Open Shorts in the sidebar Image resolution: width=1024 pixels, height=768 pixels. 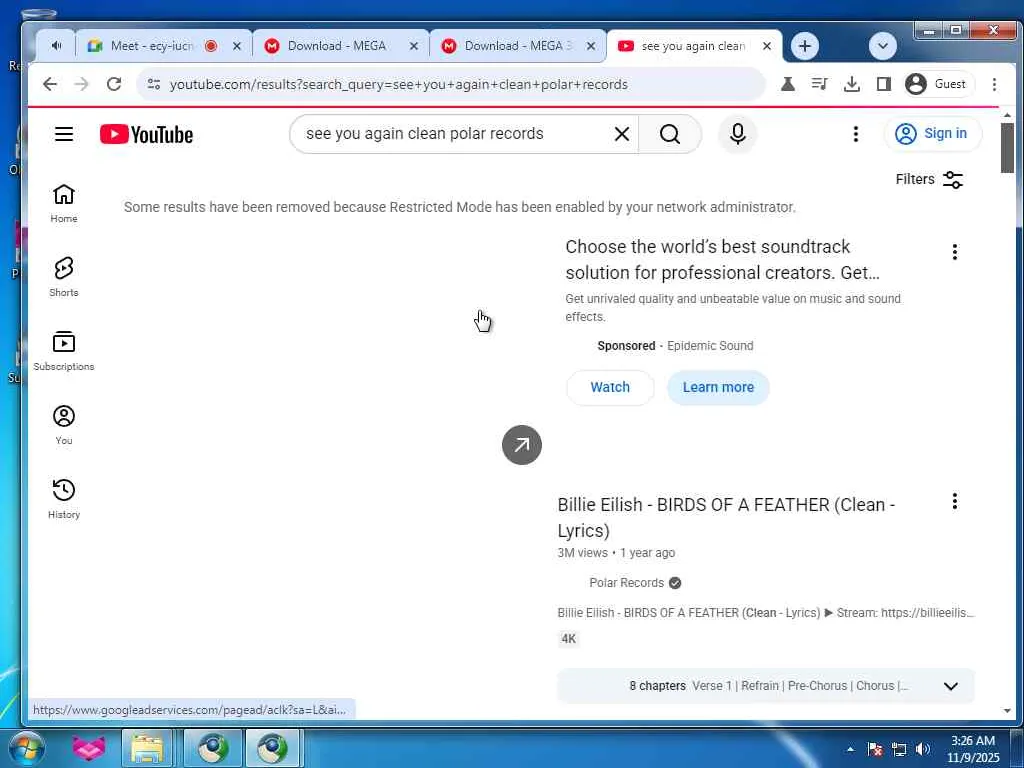point(64,277)
